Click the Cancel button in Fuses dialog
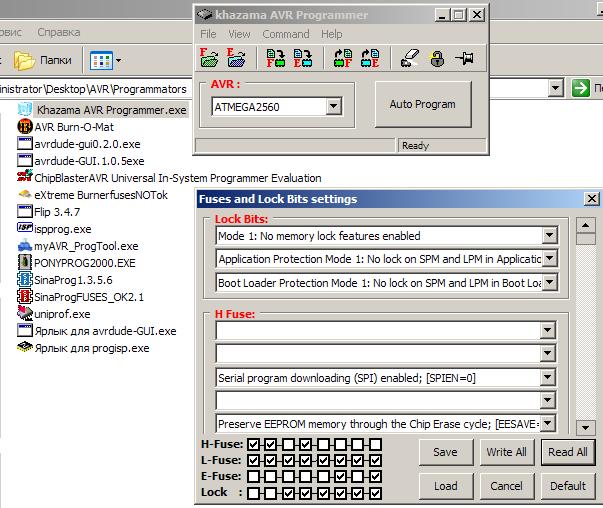 (506, 486)
